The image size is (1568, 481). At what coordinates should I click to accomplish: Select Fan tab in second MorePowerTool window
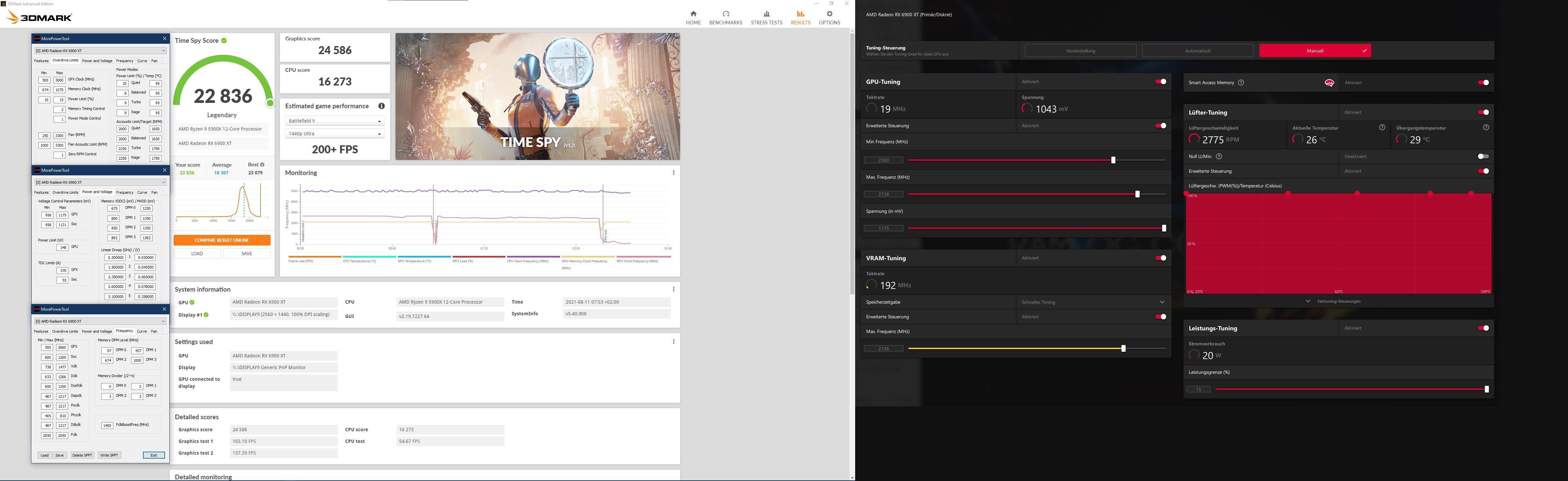click(x=155, y=192)
